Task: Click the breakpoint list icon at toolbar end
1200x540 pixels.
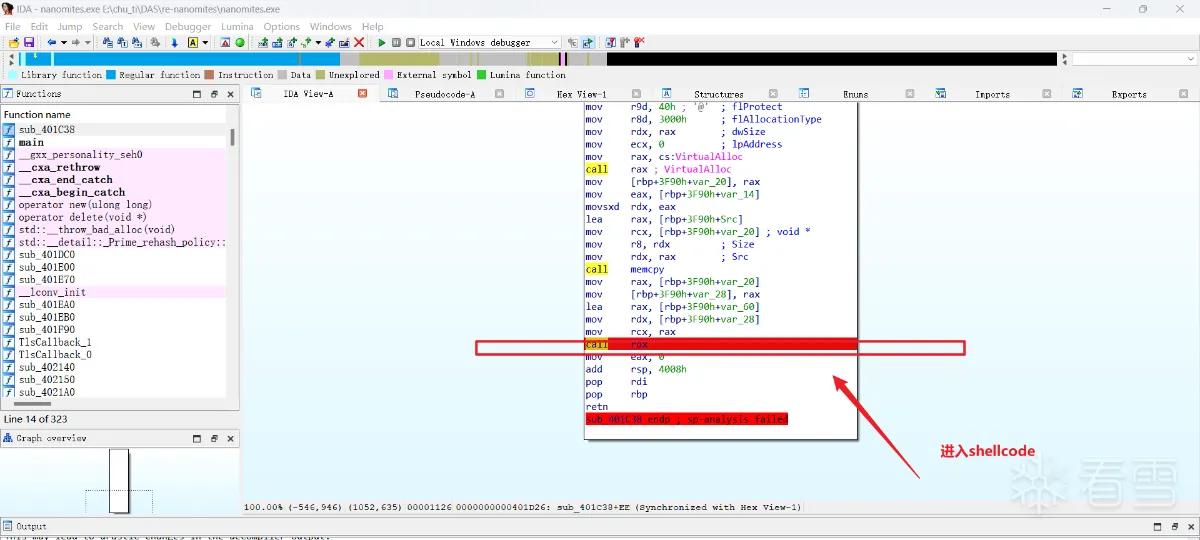Action: 638,43
